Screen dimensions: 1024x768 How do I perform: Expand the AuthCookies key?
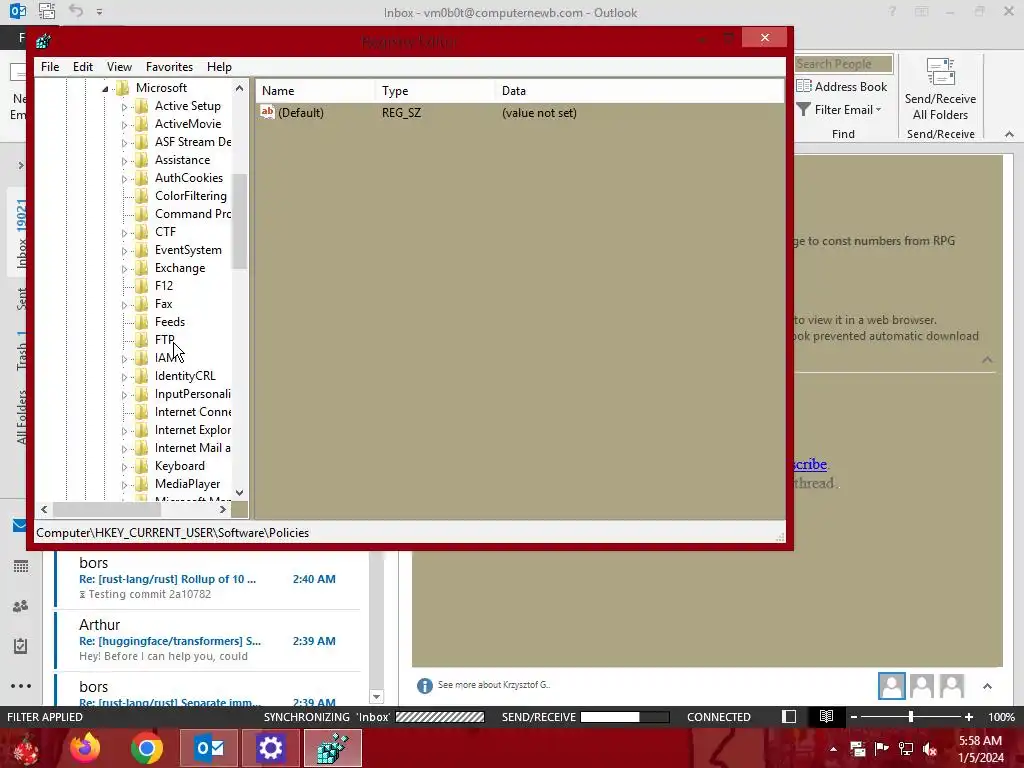124,178
